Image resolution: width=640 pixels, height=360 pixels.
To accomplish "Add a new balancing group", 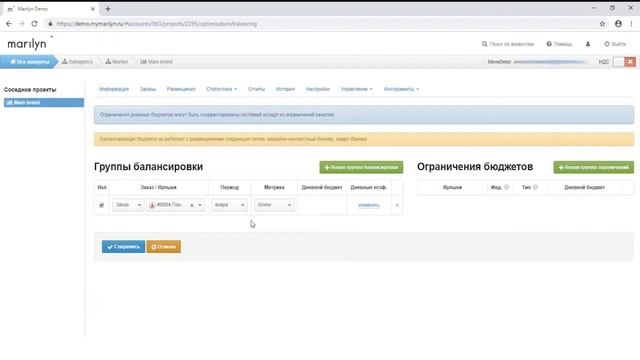I will (x=361, y=167).
